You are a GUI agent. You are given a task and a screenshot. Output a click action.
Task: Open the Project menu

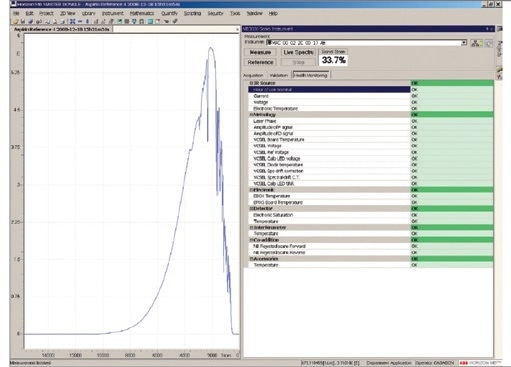click(46, 13)
